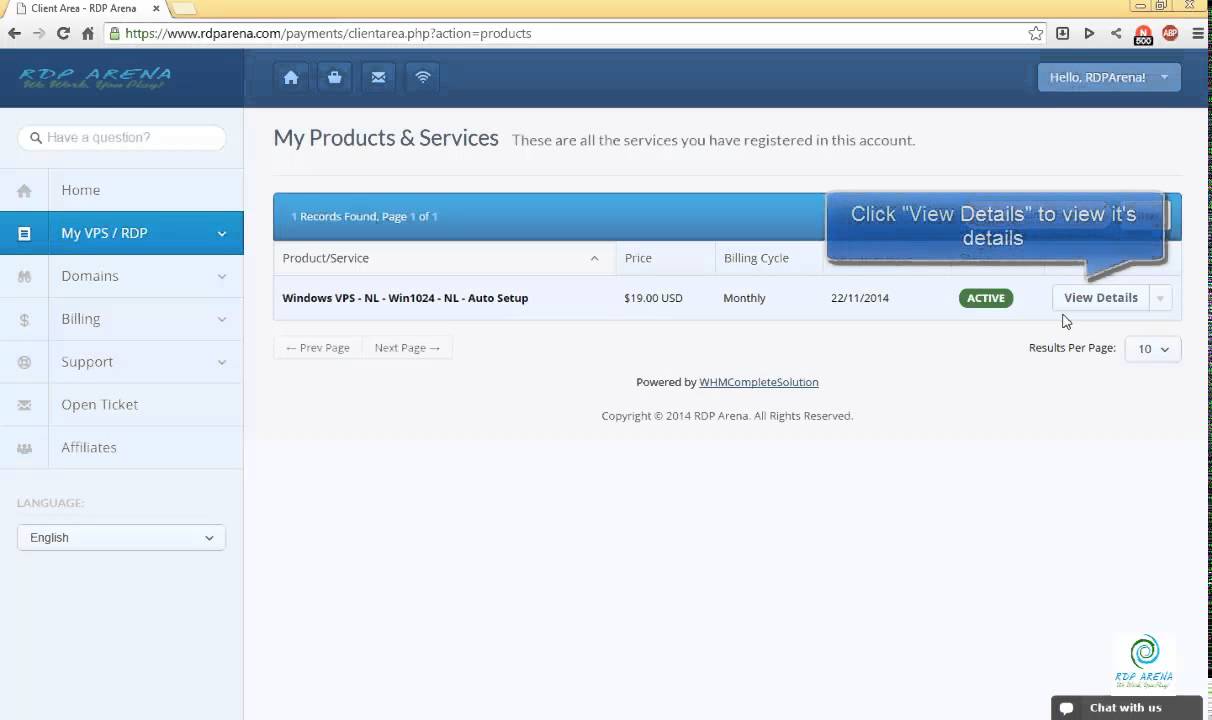
Task: Click the wifi signal icon in top bar
Action: tap(422, 77)
